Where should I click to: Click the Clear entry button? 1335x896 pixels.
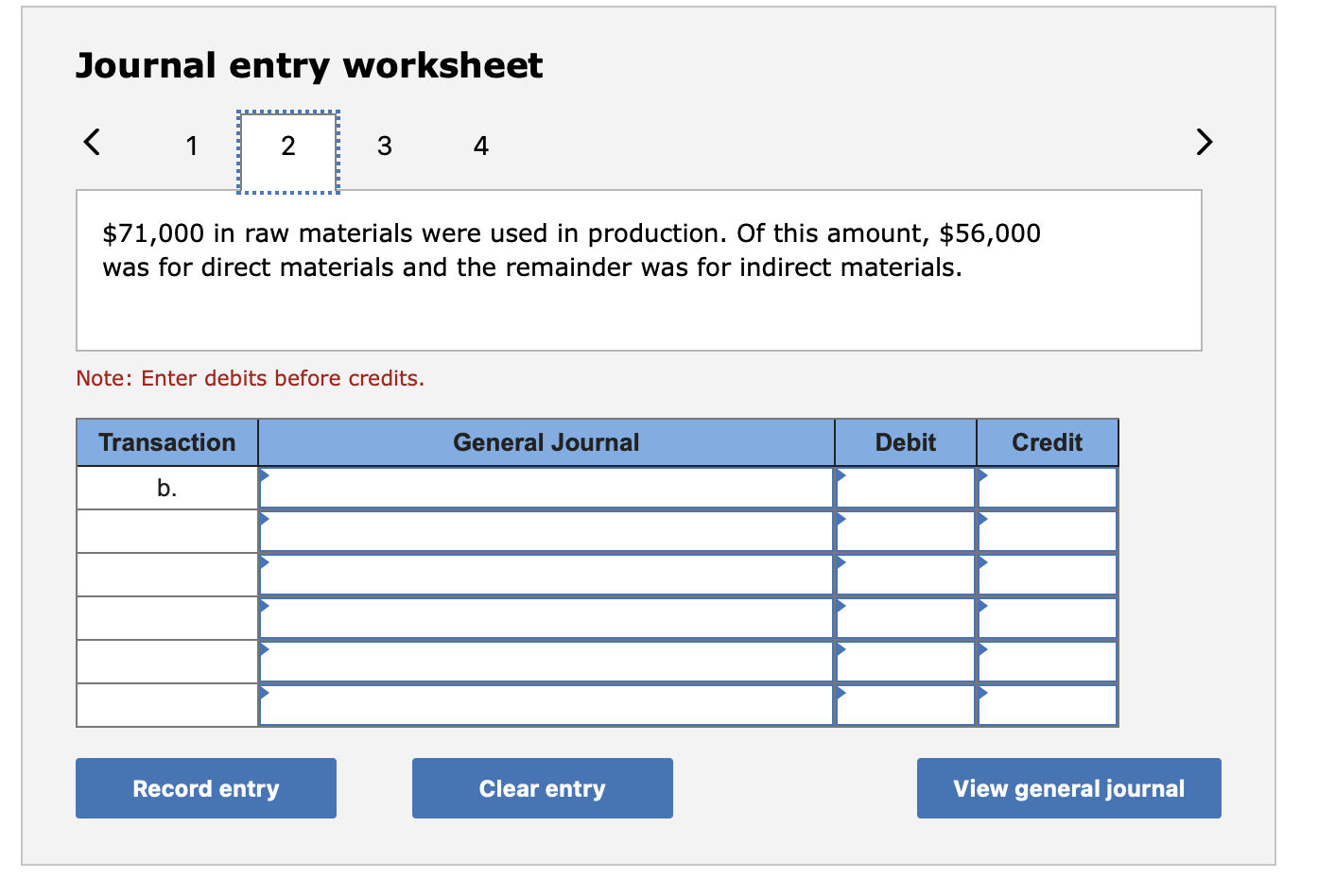[x=542, y=787]
